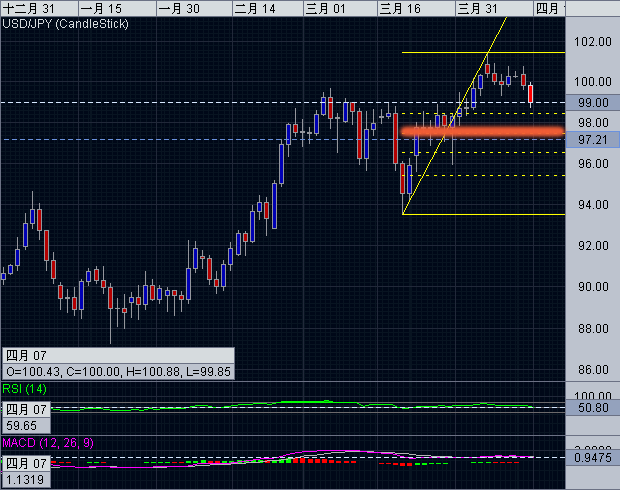Click the 96.00 price axis label

coord(592,164)
